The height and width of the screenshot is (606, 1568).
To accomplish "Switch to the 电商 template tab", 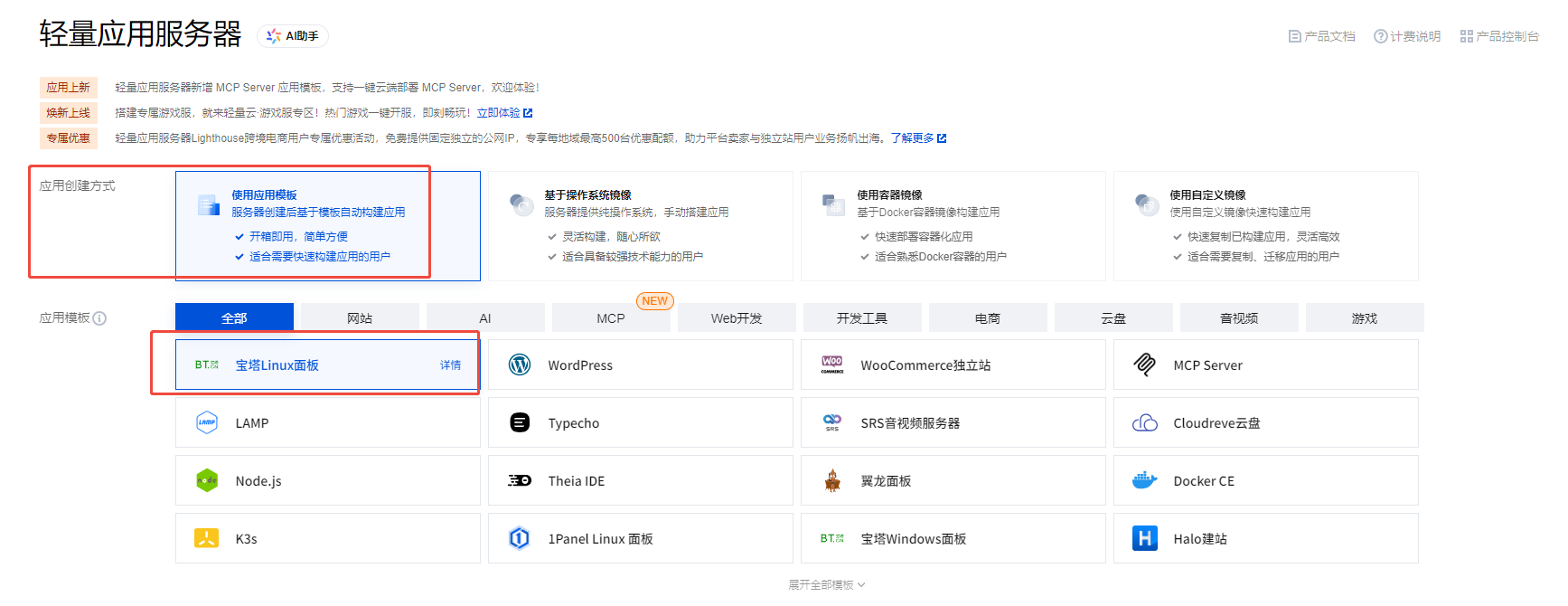I will click(x=988, y=317).
